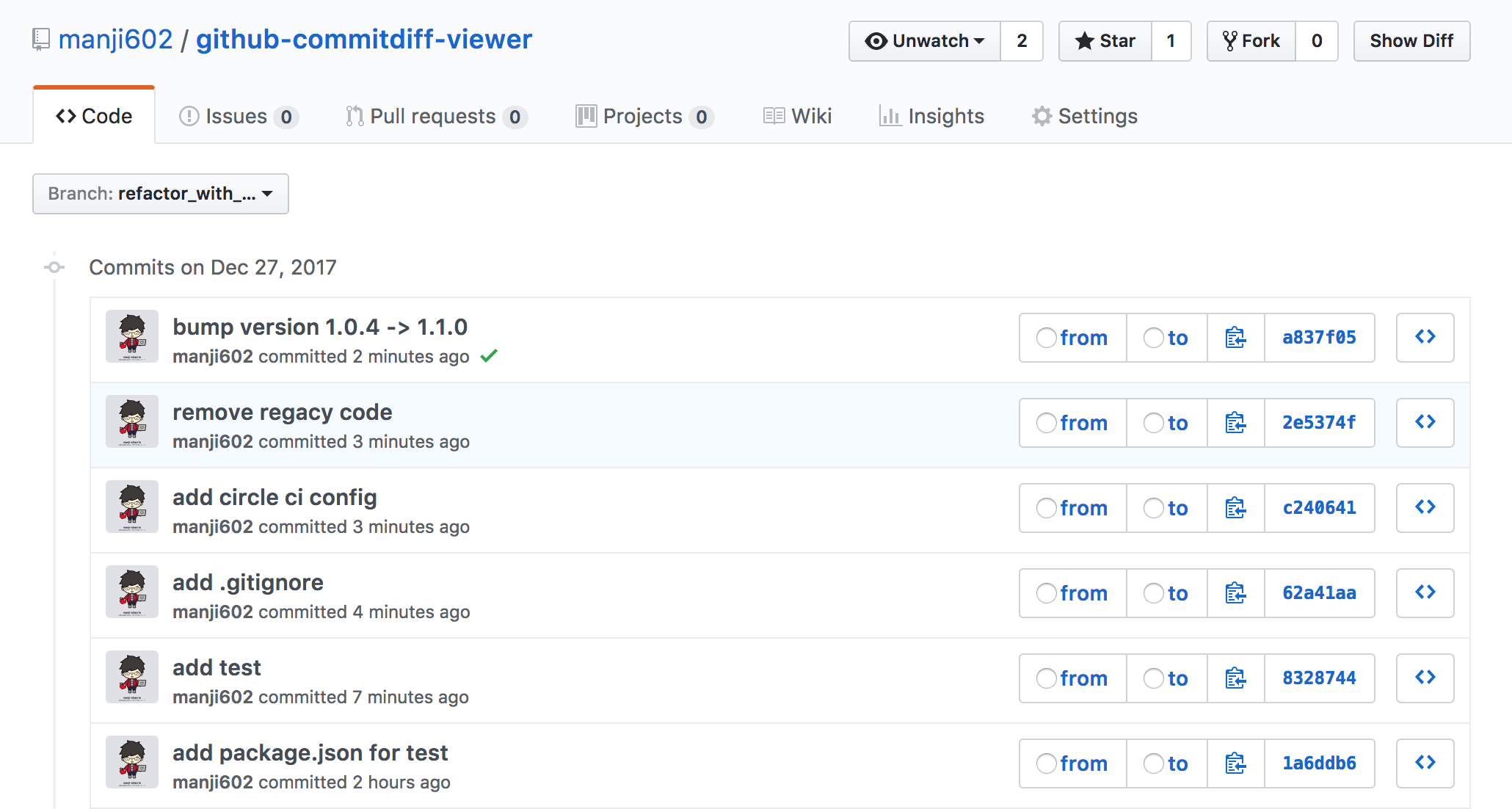This screenshot has height=809, width=1512.
Task: Open the Pull requests tab
Action: click(436, 116)
